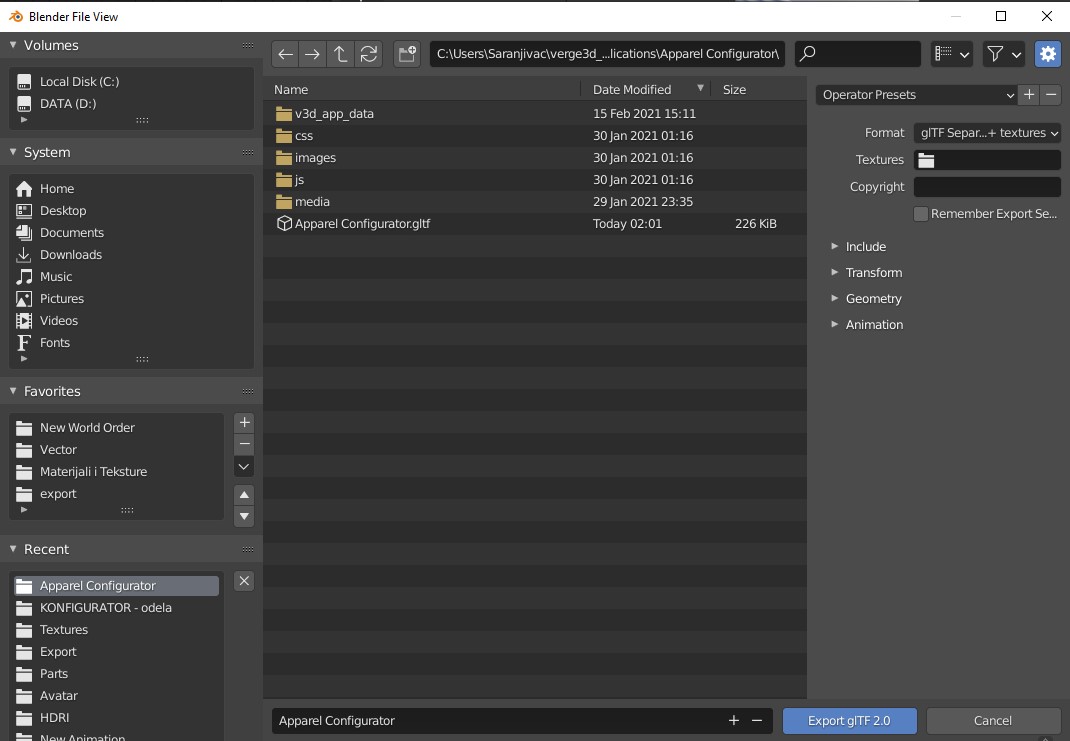Open Local Disk (C:) volume
This screenshot has width=1070, height=741.
coord(131,82)
